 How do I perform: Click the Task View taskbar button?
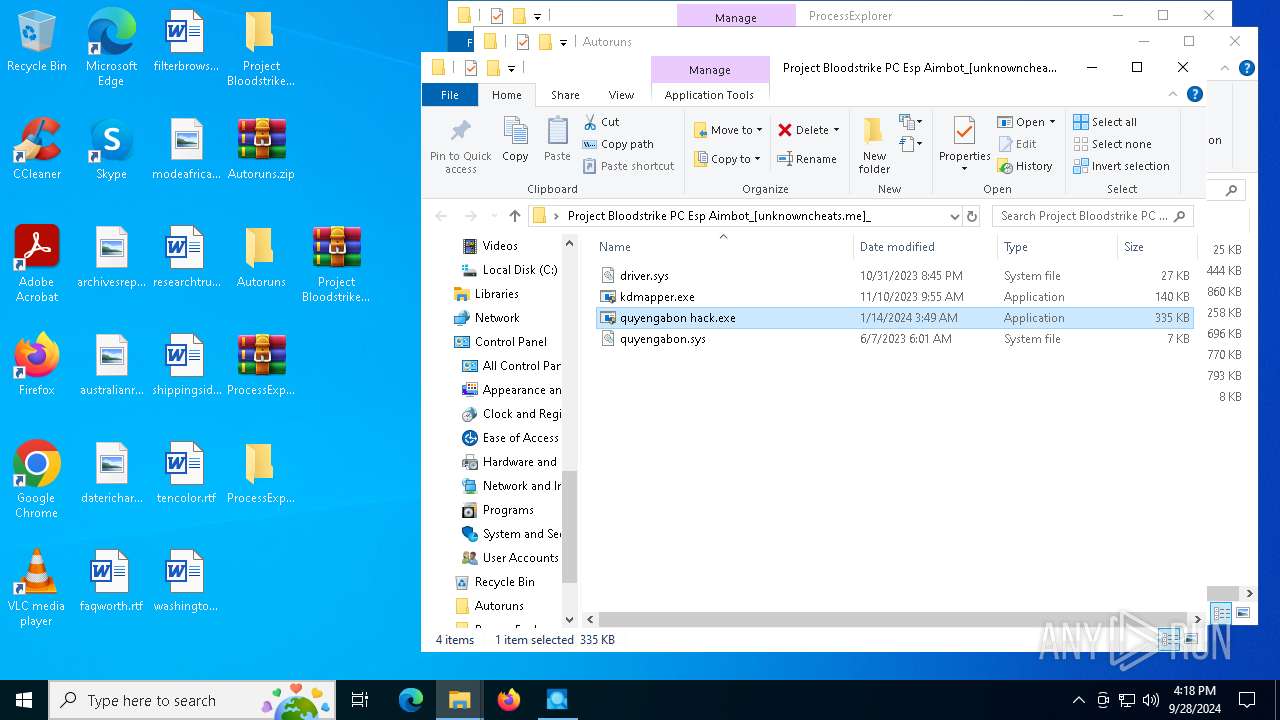point(360,700)
